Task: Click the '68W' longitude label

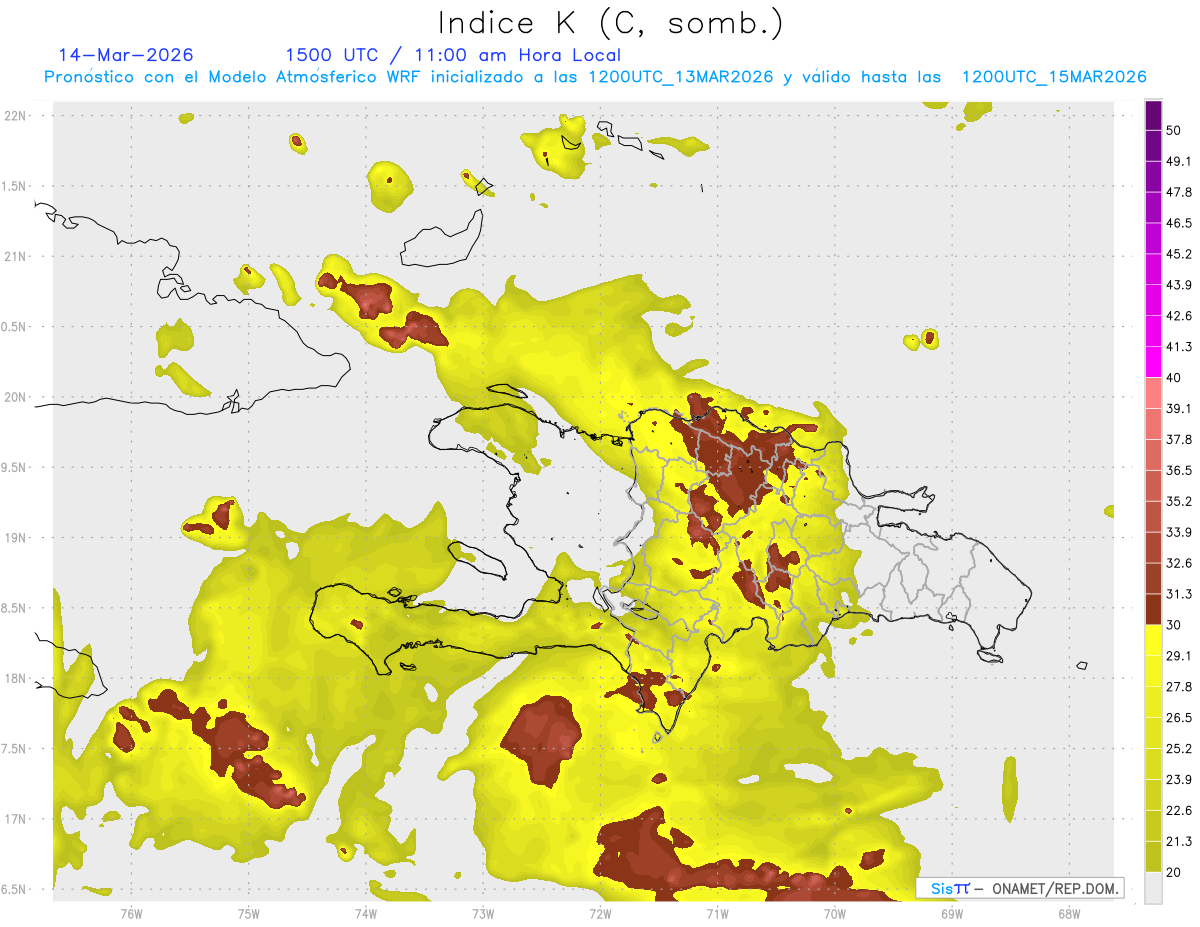Action: tap(1069, 913)
